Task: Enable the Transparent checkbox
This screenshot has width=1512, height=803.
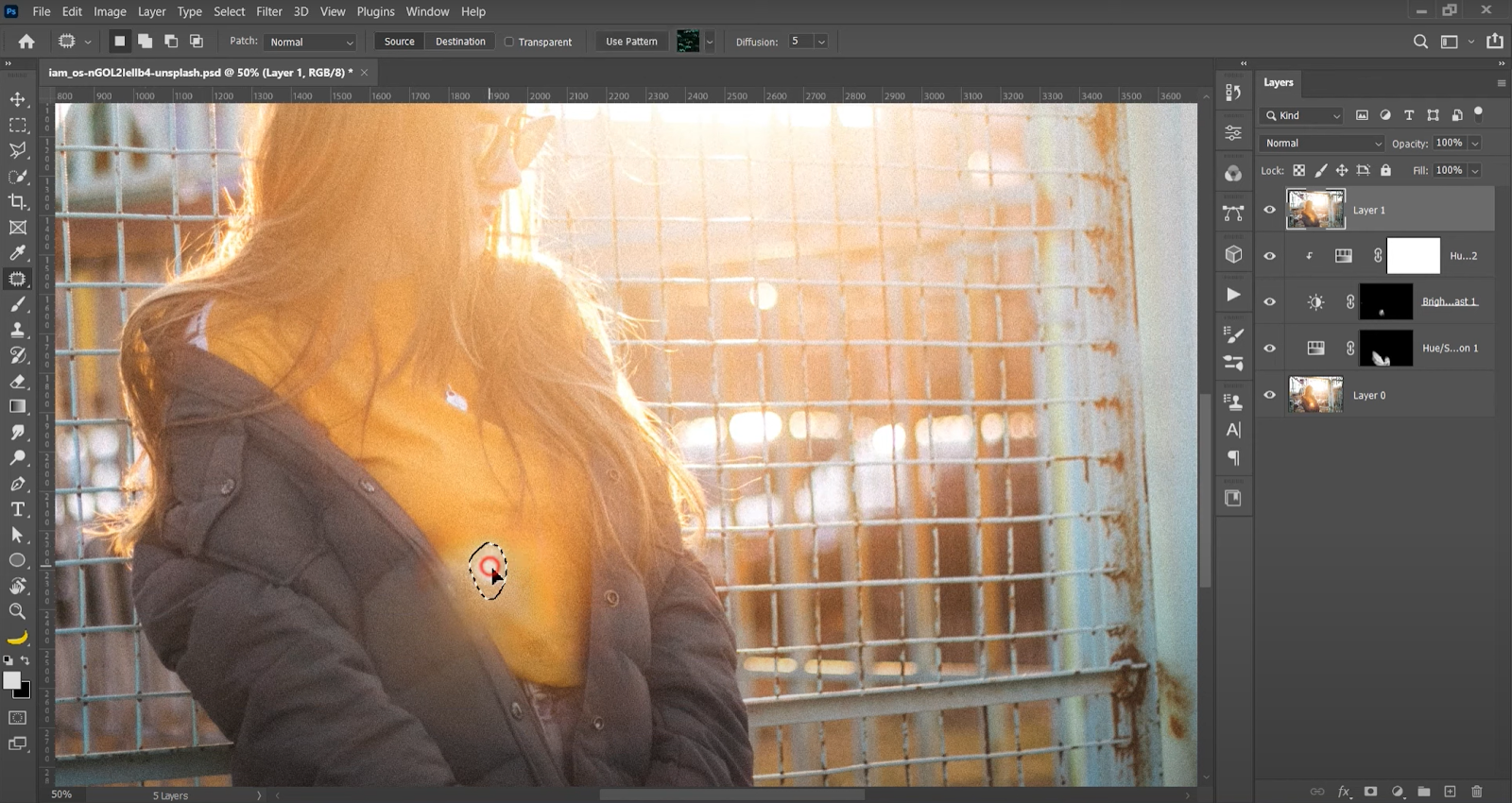Action: 509,42
